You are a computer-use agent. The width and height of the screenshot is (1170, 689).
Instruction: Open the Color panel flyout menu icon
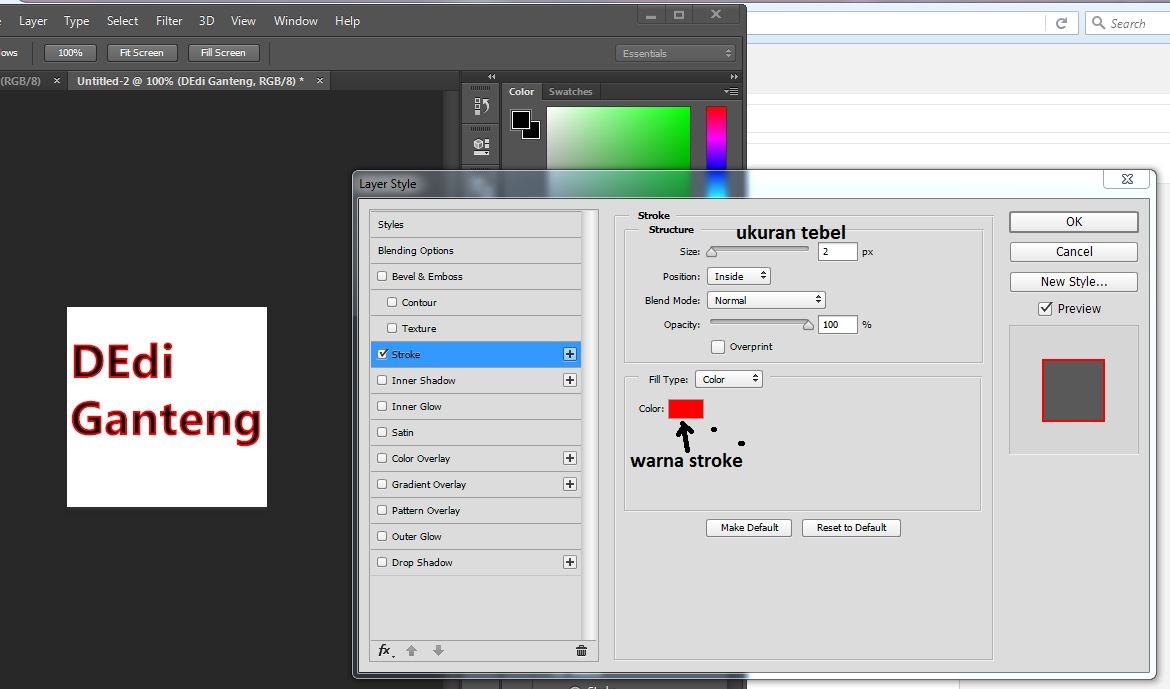click(x=731, y=91)
